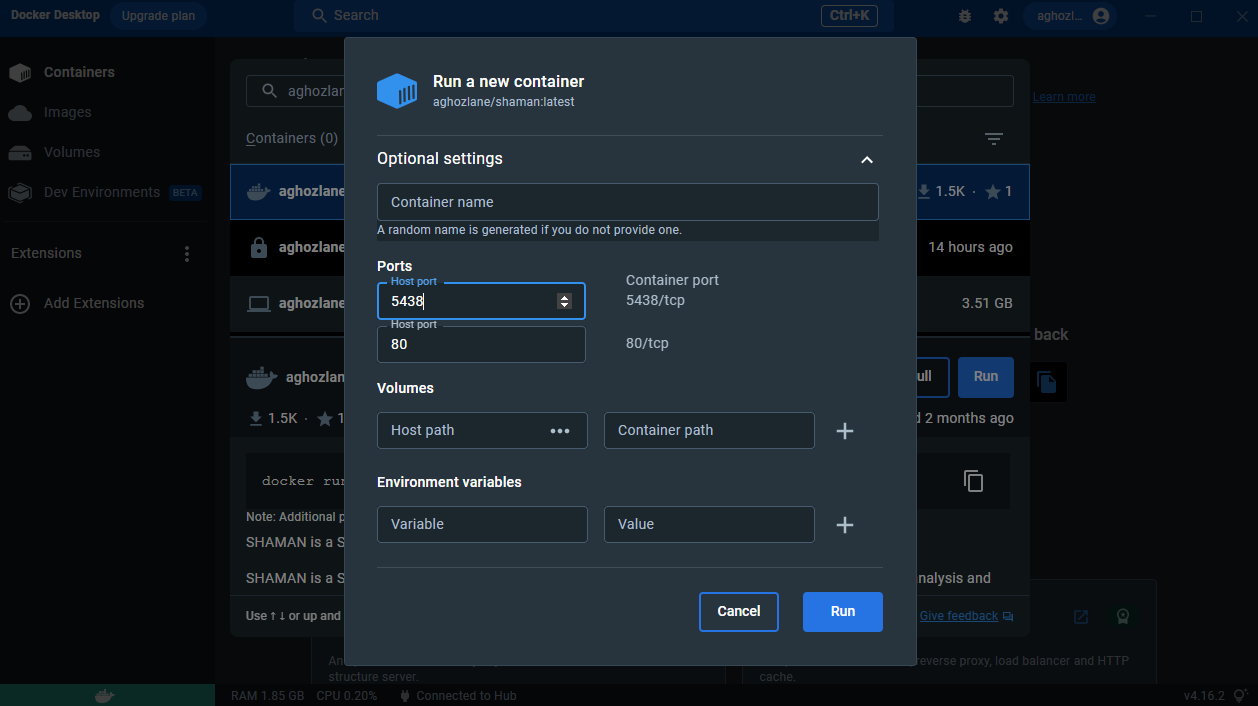The height and width of the screenshot is (706, 1258).
Task: Click the Docker whale icon in status bar
Action: (103, 695)
